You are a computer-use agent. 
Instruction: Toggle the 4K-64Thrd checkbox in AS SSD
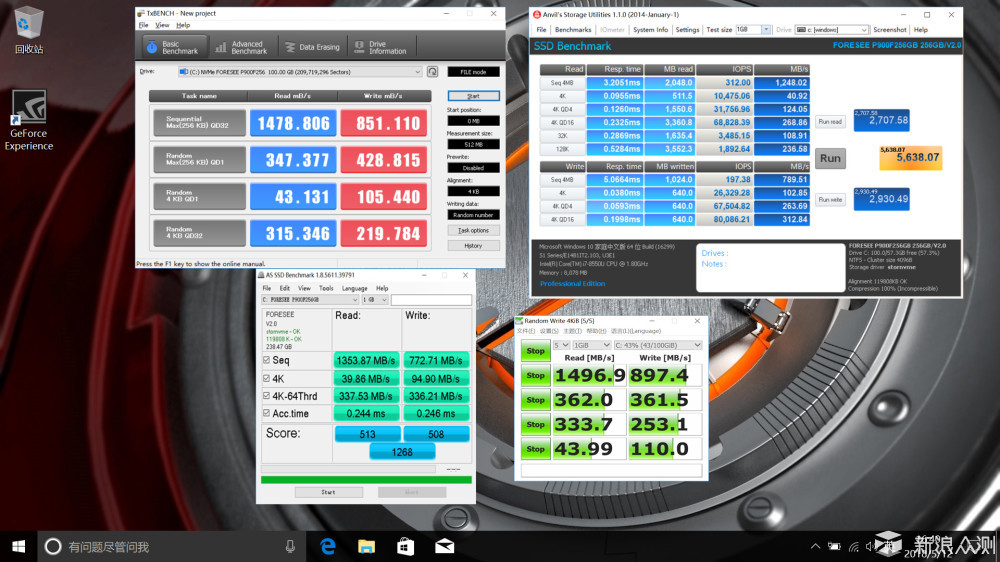tap(267, 396)
